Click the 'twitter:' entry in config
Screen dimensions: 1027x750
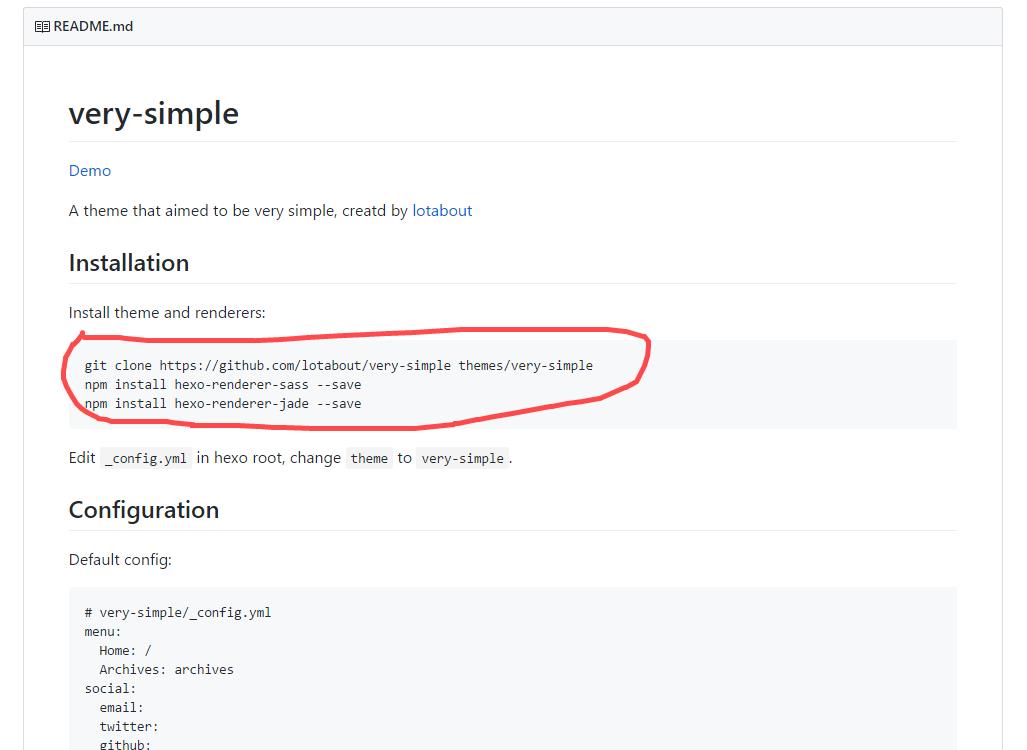pos(129,727)
